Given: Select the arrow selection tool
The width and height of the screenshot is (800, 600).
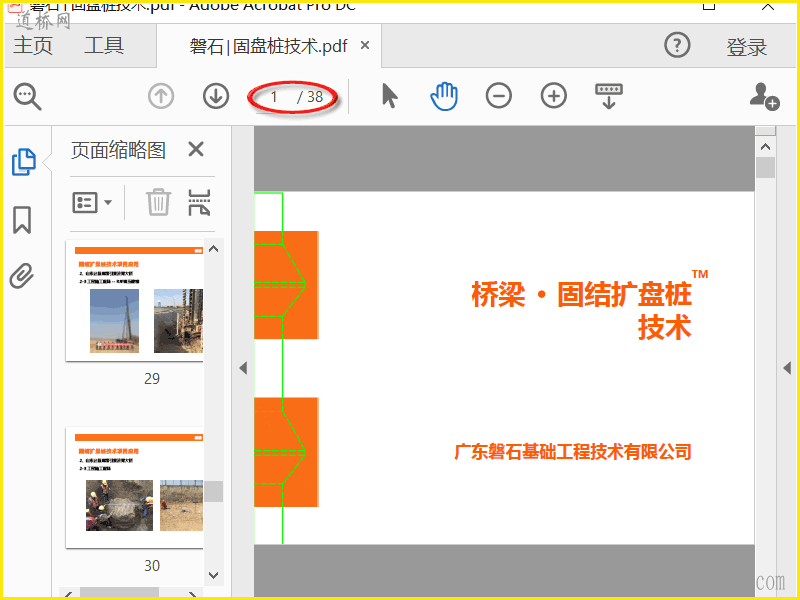Looking at the screenshot, I should click(390, 96).
